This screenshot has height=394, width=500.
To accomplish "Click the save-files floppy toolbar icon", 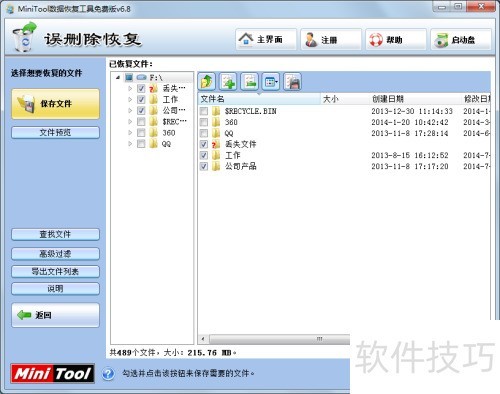I will pos(292,82).
